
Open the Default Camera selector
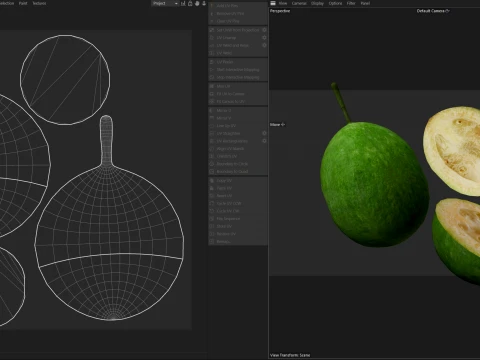tap(433, 11)
